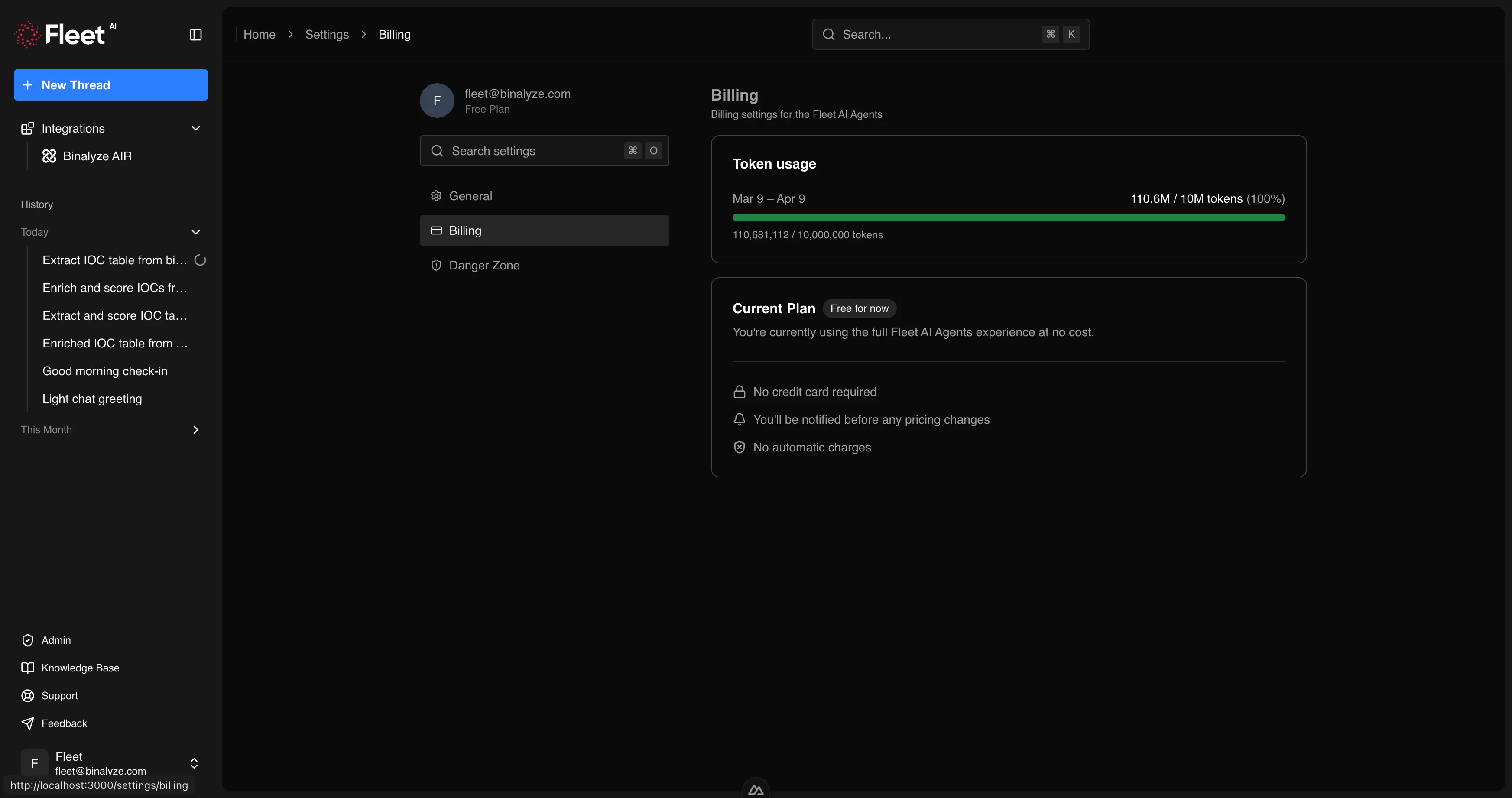
Task: Click the green token usage progress bar
Action: pyautogui.click(x=1009, y=217)
